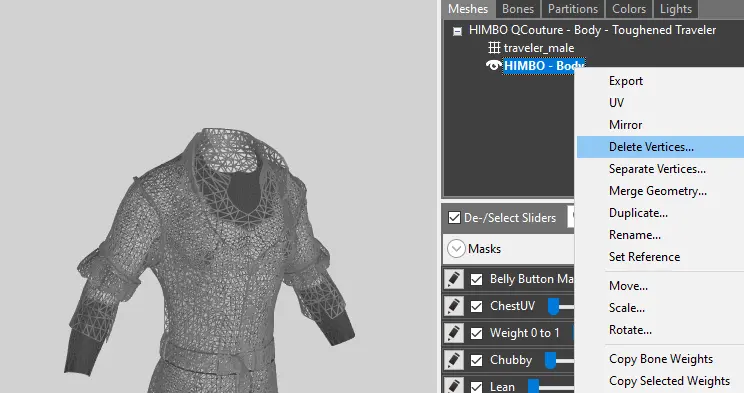The image size is (744, 393).
Task: Click the pencil edit icon for Chubby slider
Action: point(454,360)
